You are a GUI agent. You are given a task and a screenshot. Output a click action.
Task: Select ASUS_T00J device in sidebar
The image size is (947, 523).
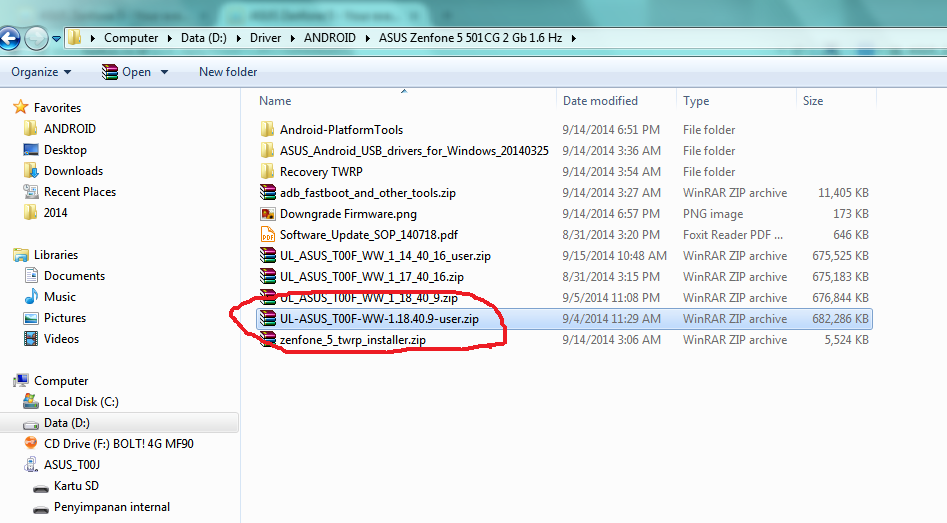point(72,465)
